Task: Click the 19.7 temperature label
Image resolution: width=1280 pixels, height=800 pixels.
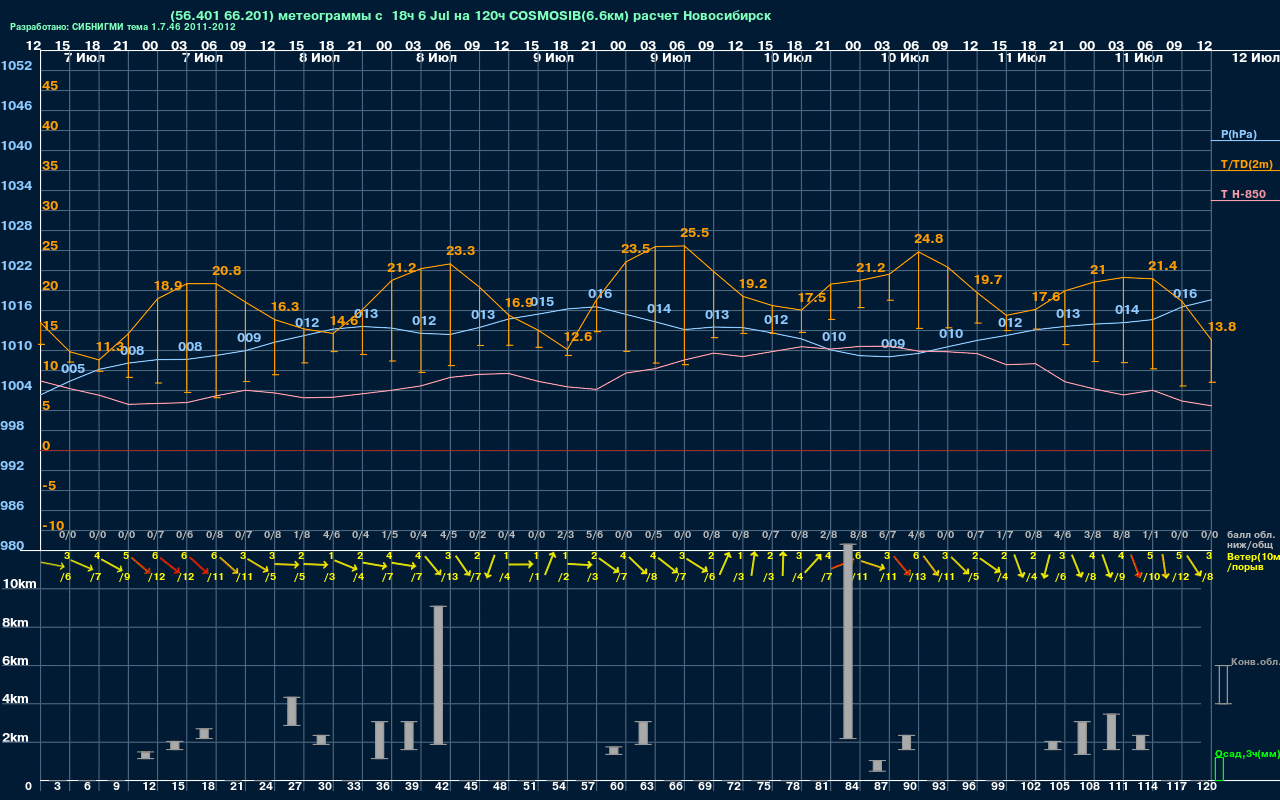Action: coord(987,280)
